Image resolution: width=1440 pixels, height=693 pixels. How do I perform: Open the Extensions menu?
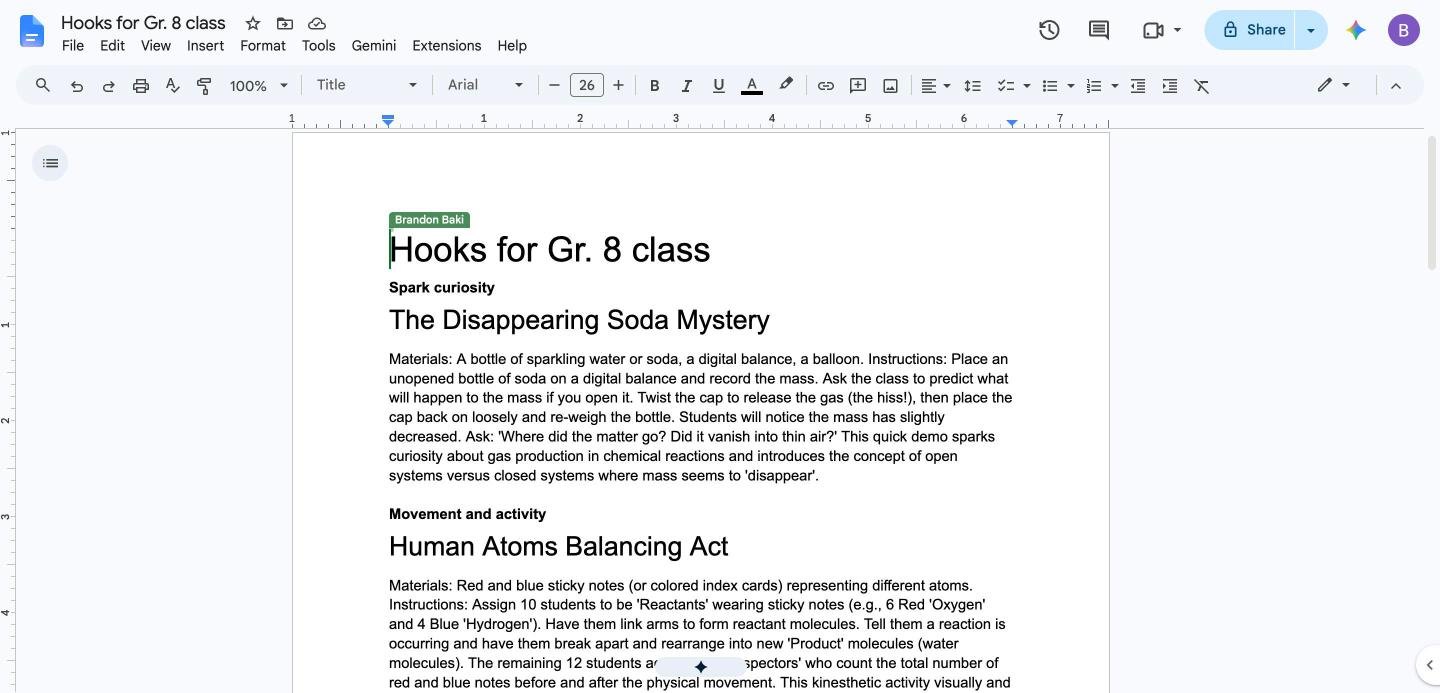[x=447, y=46]
